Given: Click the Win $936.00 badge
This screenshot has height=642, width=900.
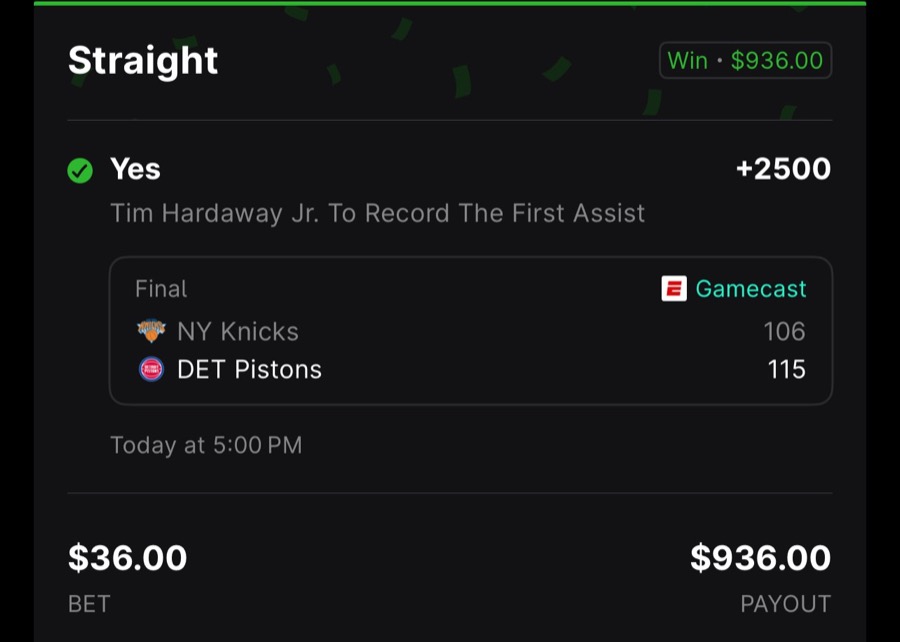Looking at the screenshot, I should click(x=746, y=60).
